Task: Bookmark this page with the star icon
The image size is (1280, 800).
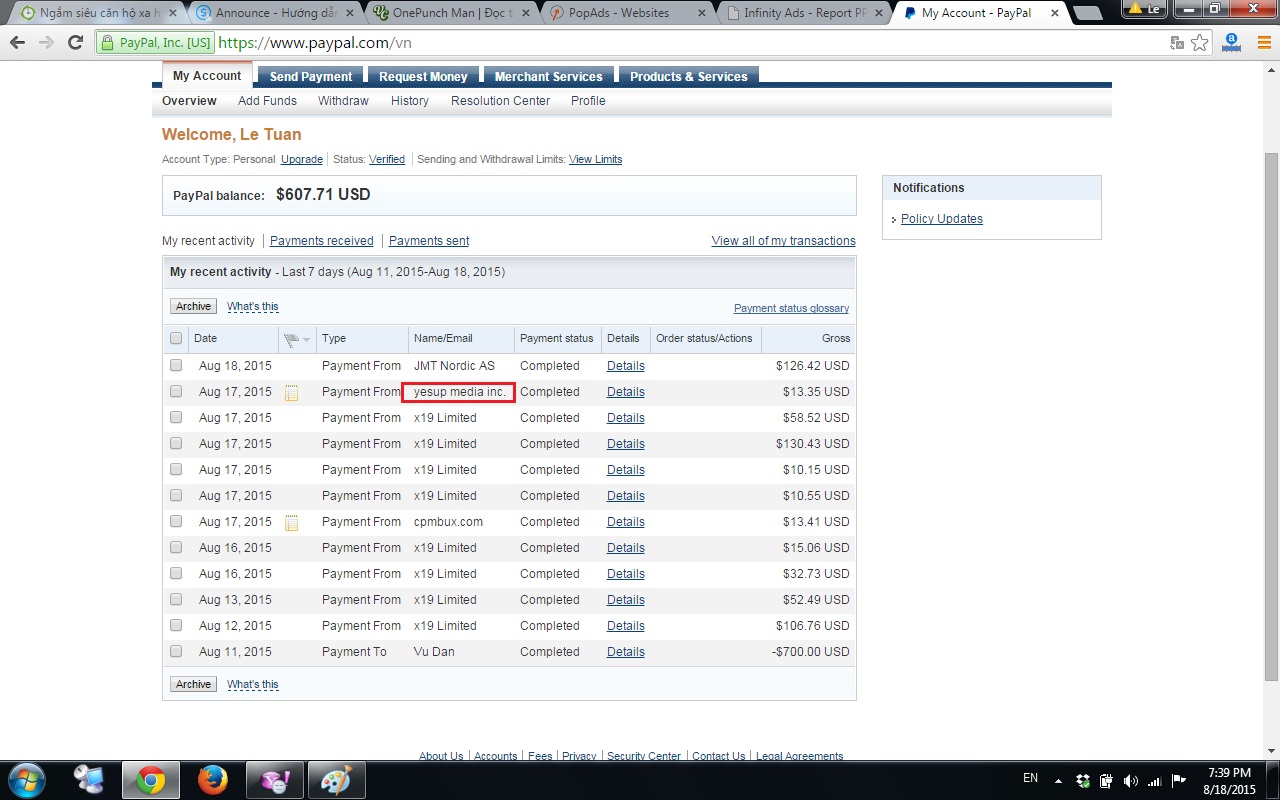Action: 1200,43
